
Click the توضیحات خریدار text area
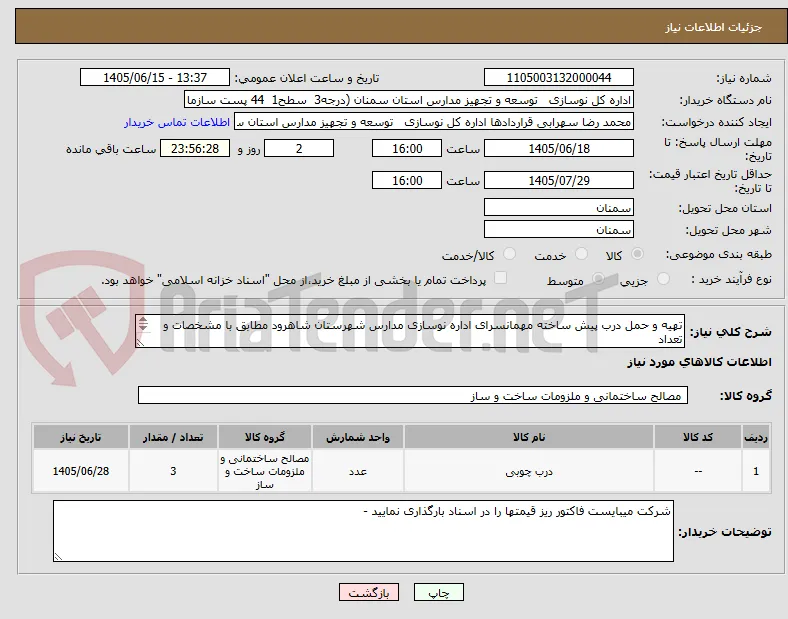[363, 531]
